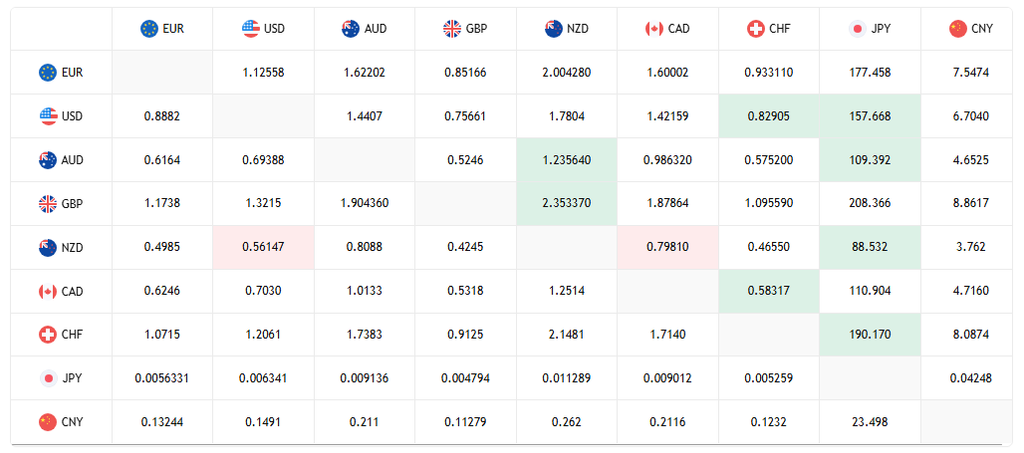This screenshot has width=1024, height=453.
Task: Click the CHF flag icon in header row
Action: 756,29
